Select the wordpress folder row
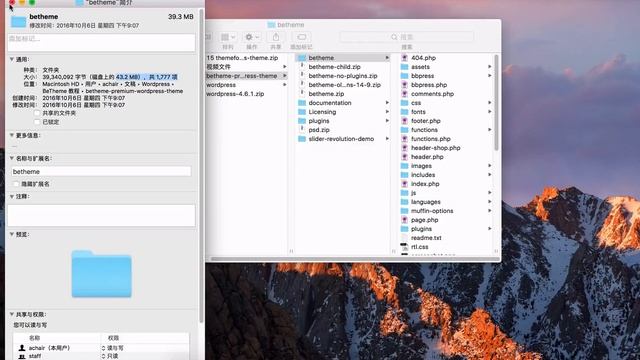The height and width of the screenshot is (360, 640). [x=247, y=85]
